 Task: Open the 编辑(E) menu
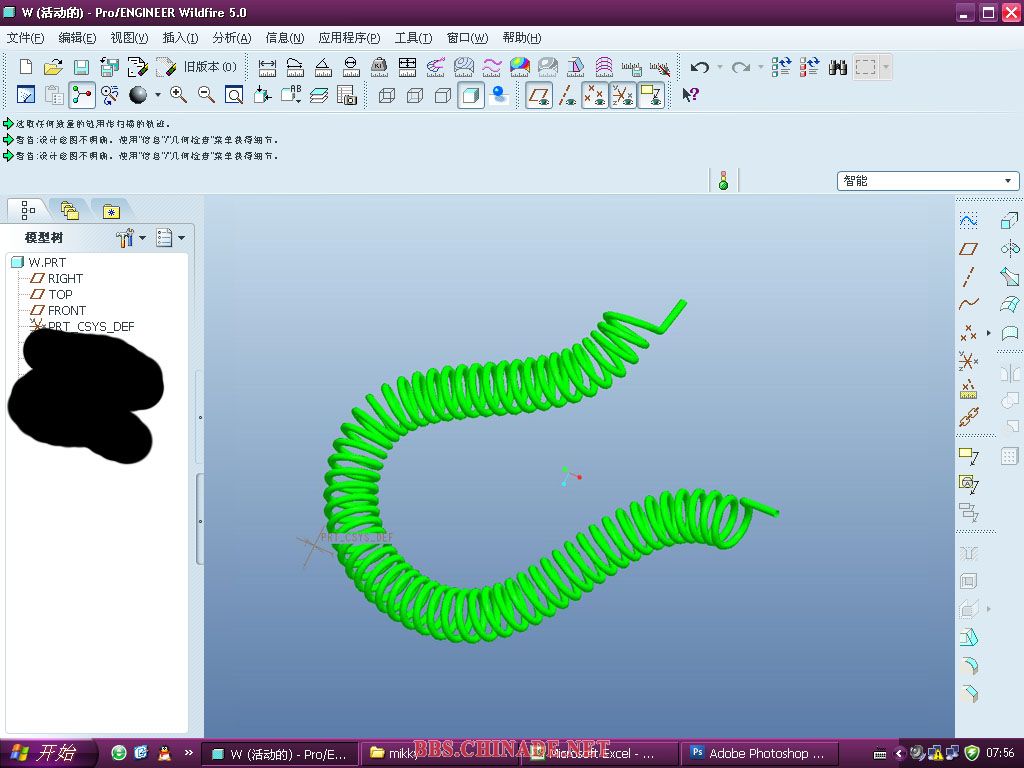(77, 38)
